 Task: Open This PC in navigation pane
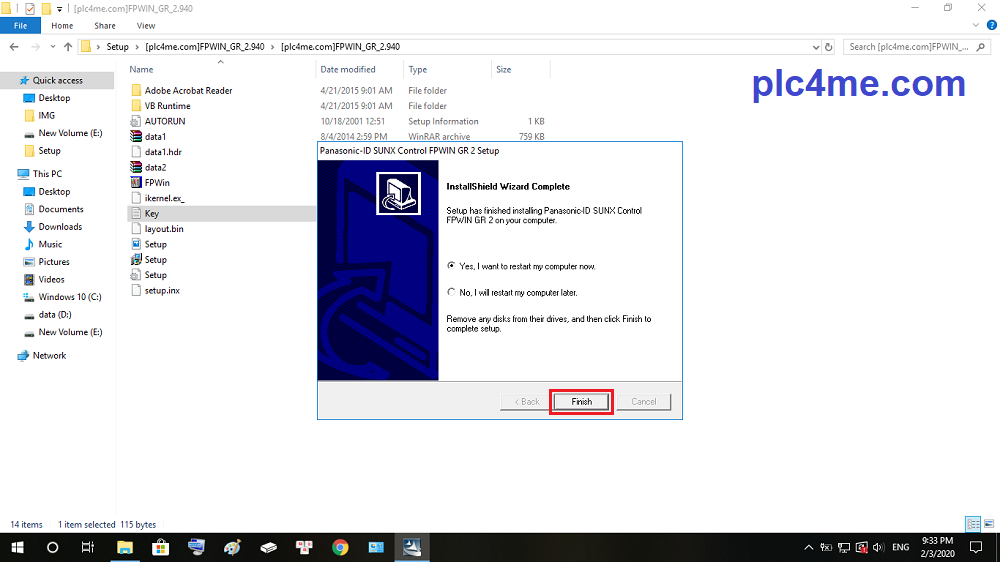pos(47,174)
